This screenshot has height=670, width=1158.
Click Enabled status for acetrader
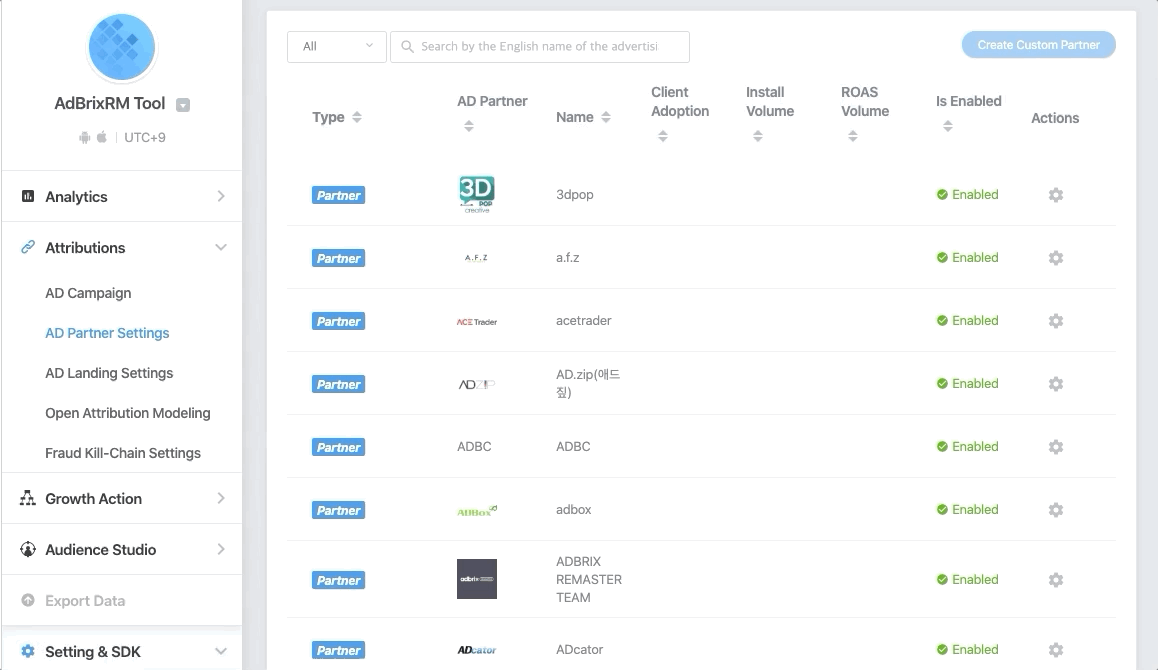[x=967, y=321]
